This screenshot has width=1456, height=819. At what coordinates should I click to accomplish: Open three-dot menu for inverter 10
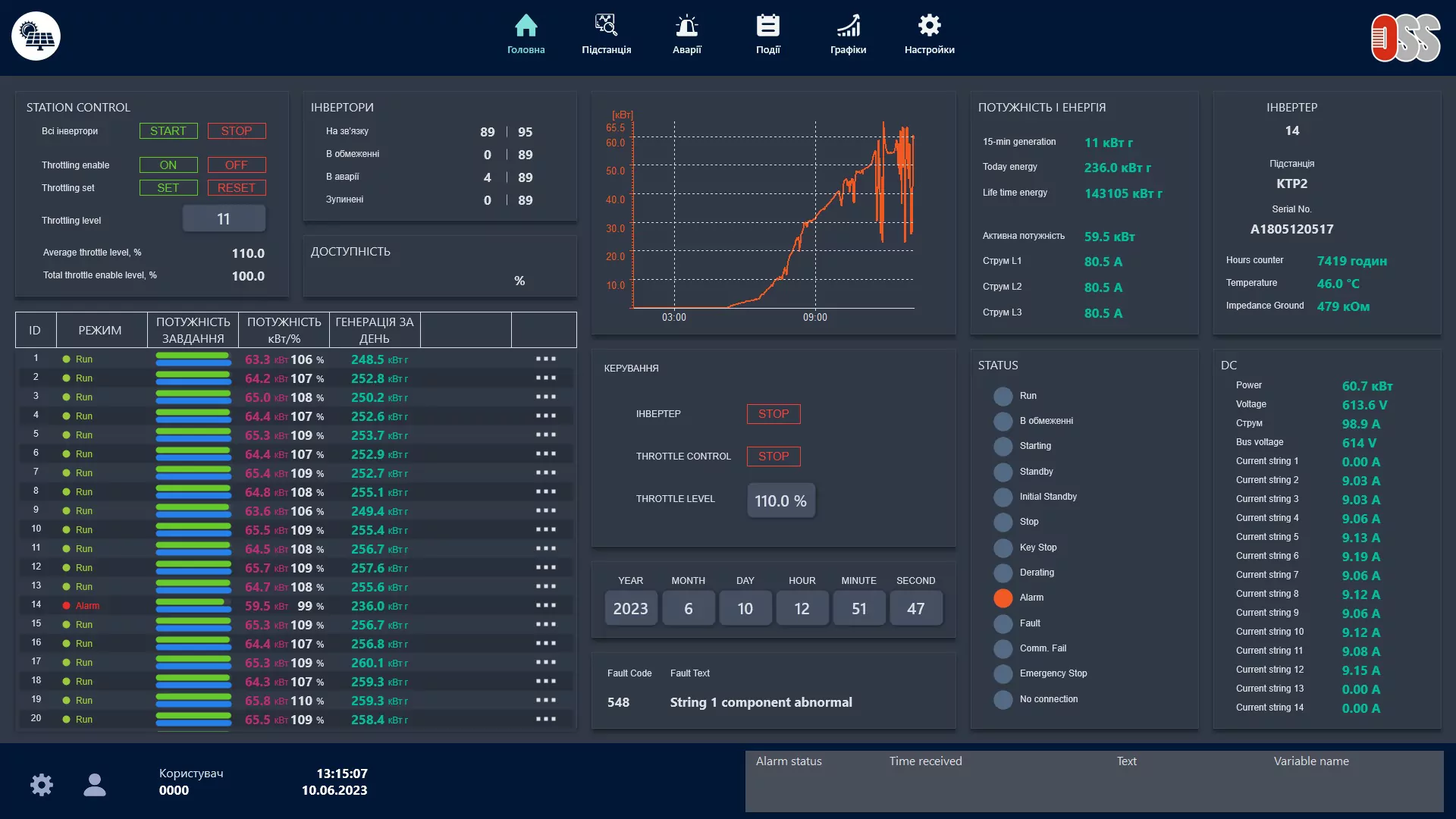pyautogui.click(x=545, y=529)
